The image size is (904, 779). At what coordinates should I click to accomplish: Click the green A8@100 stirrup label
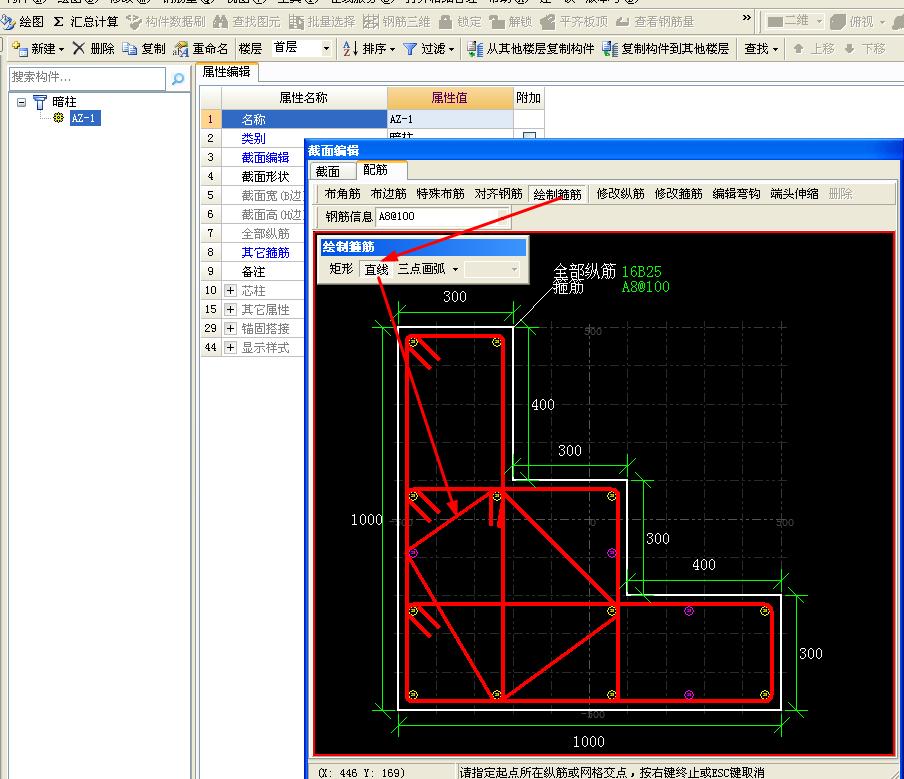646,287
